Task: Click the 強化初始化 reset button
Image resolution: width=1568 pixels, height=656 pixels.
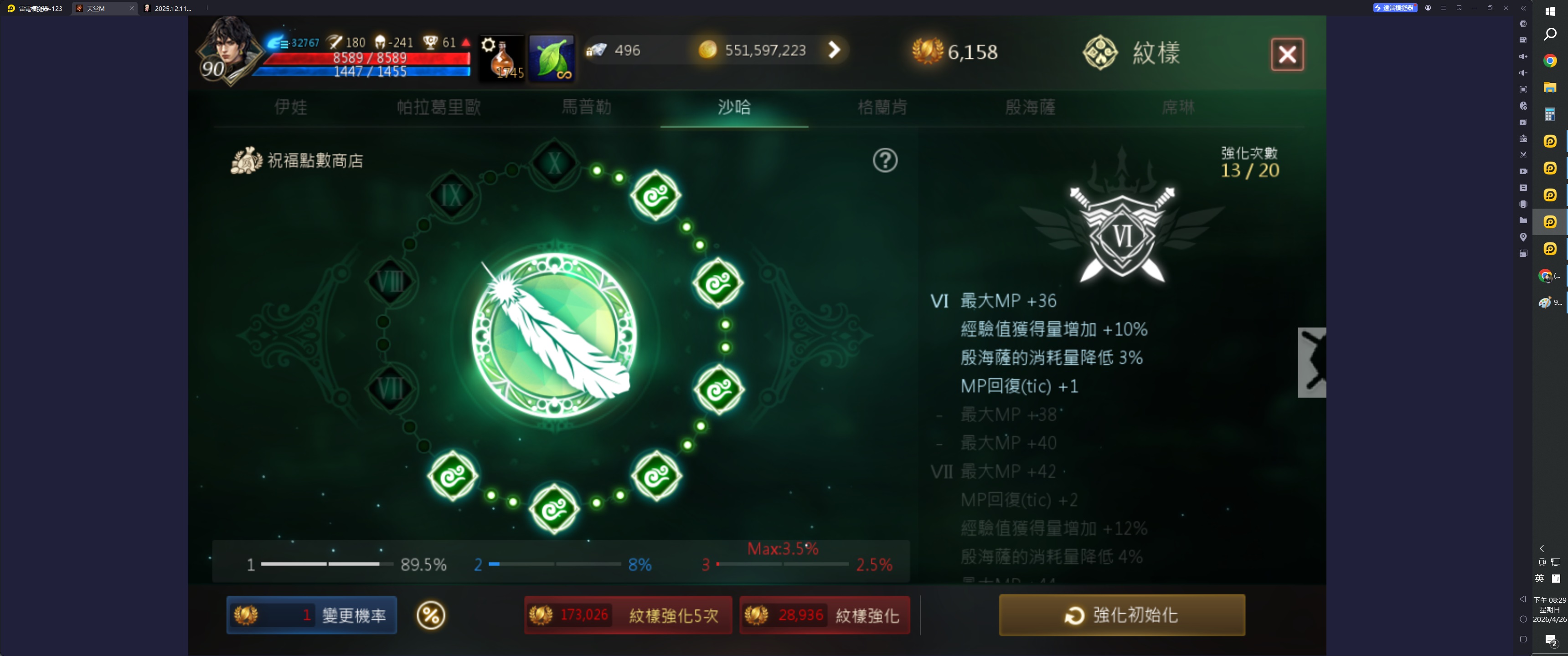Action: (x=1122, y=615)
